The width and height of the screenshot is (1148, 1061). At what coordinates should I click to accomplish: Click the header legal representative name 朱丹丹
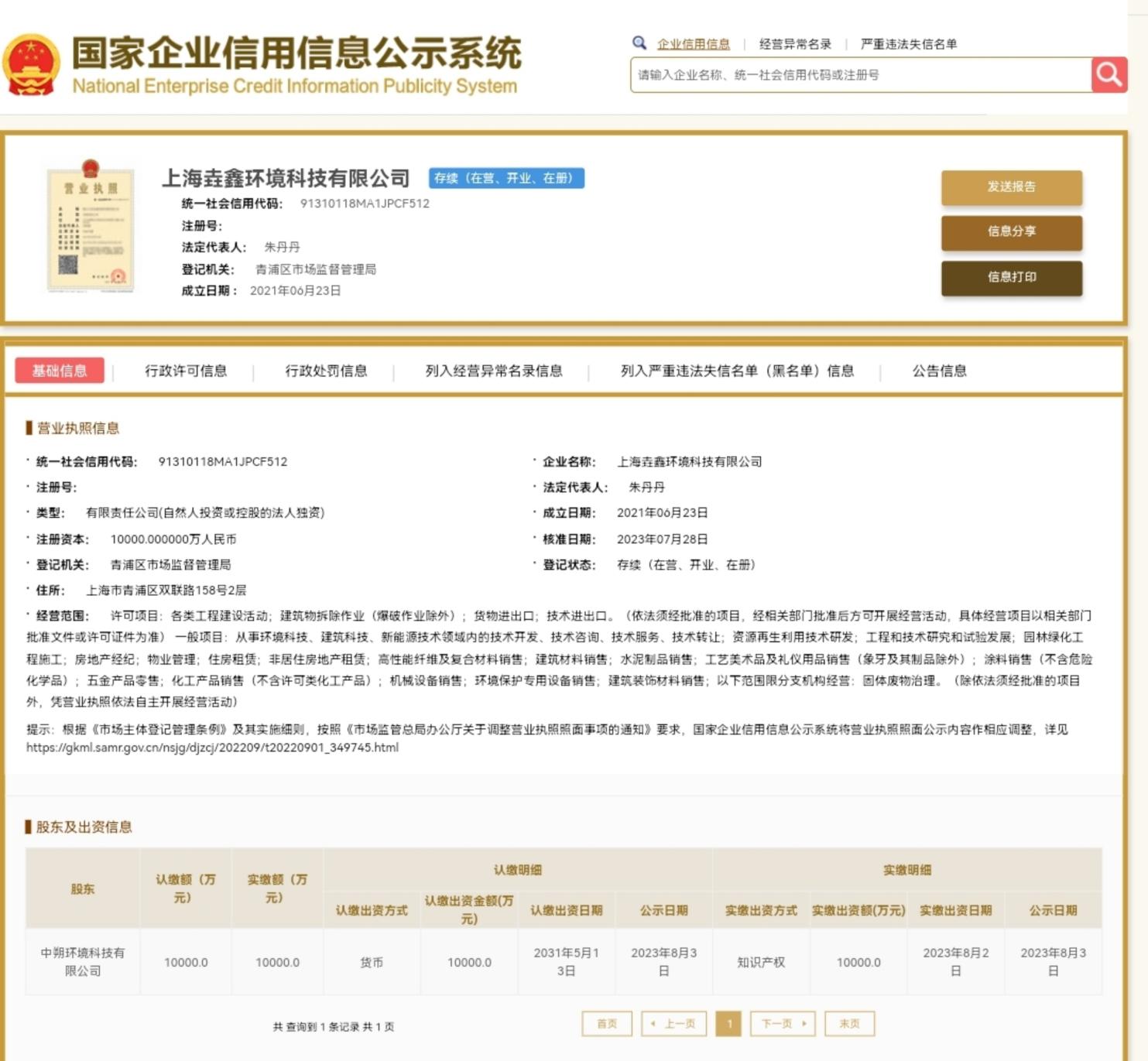click(x=282, y=247)
